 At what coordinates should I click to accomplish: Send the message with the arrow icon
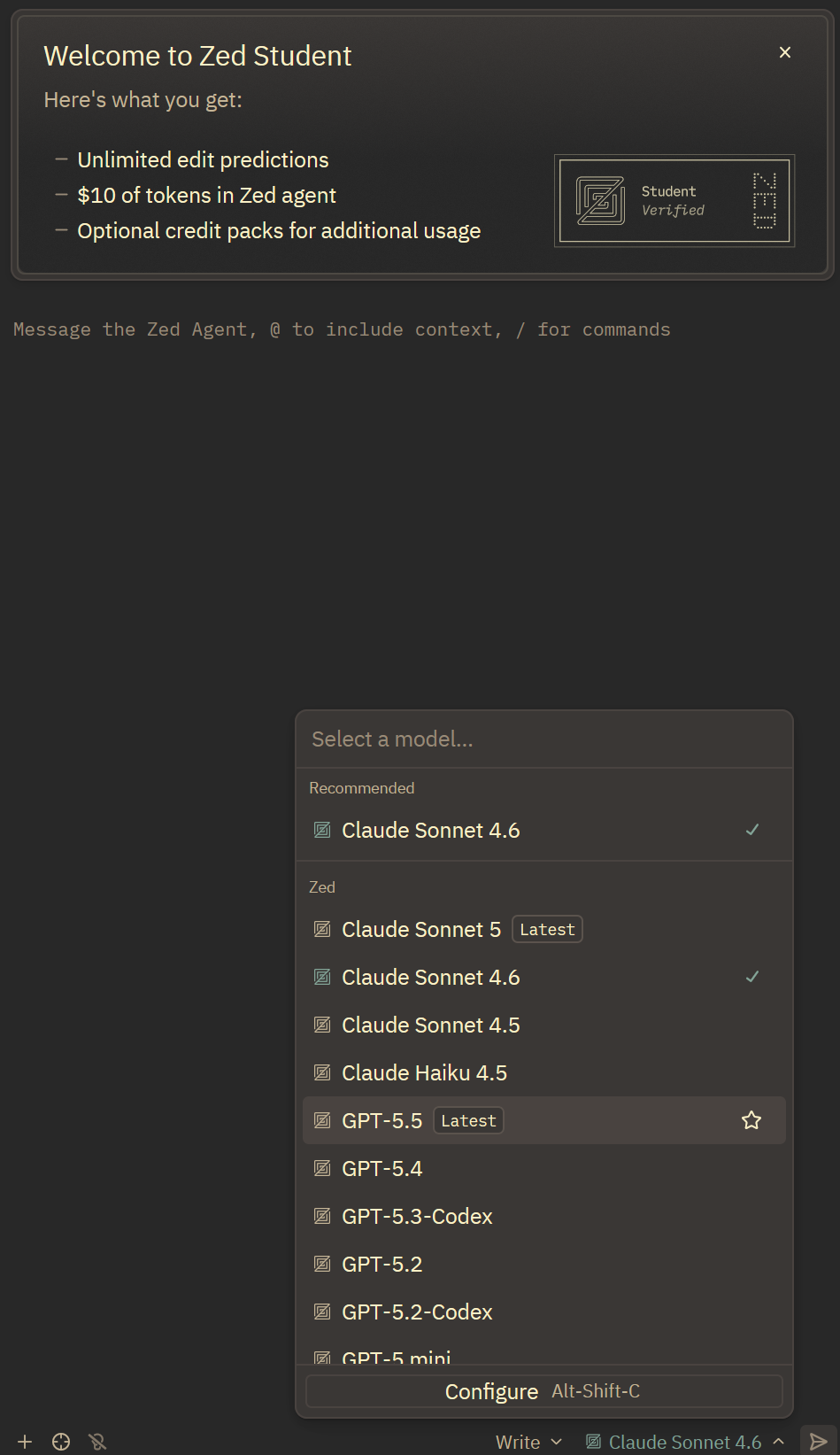819,1442
